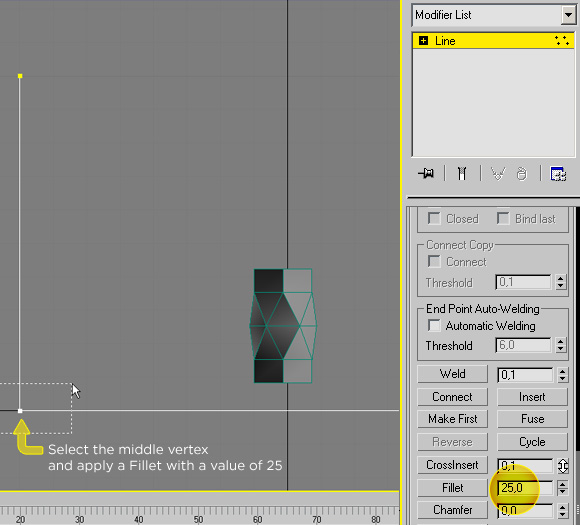Select the top yellow vertex of the line

point(20,76)
